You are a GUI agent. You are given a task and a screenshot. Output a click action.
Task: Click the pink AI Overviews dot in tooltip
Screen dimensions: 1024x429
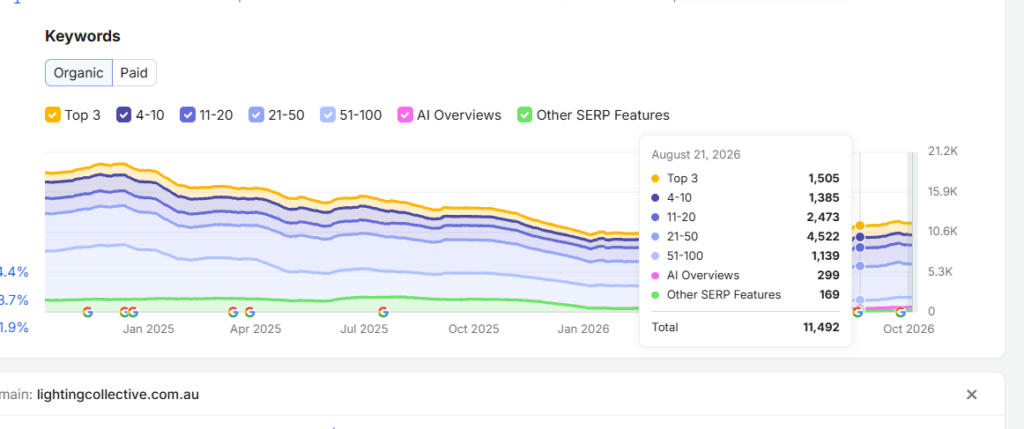(x=655, y=276)
